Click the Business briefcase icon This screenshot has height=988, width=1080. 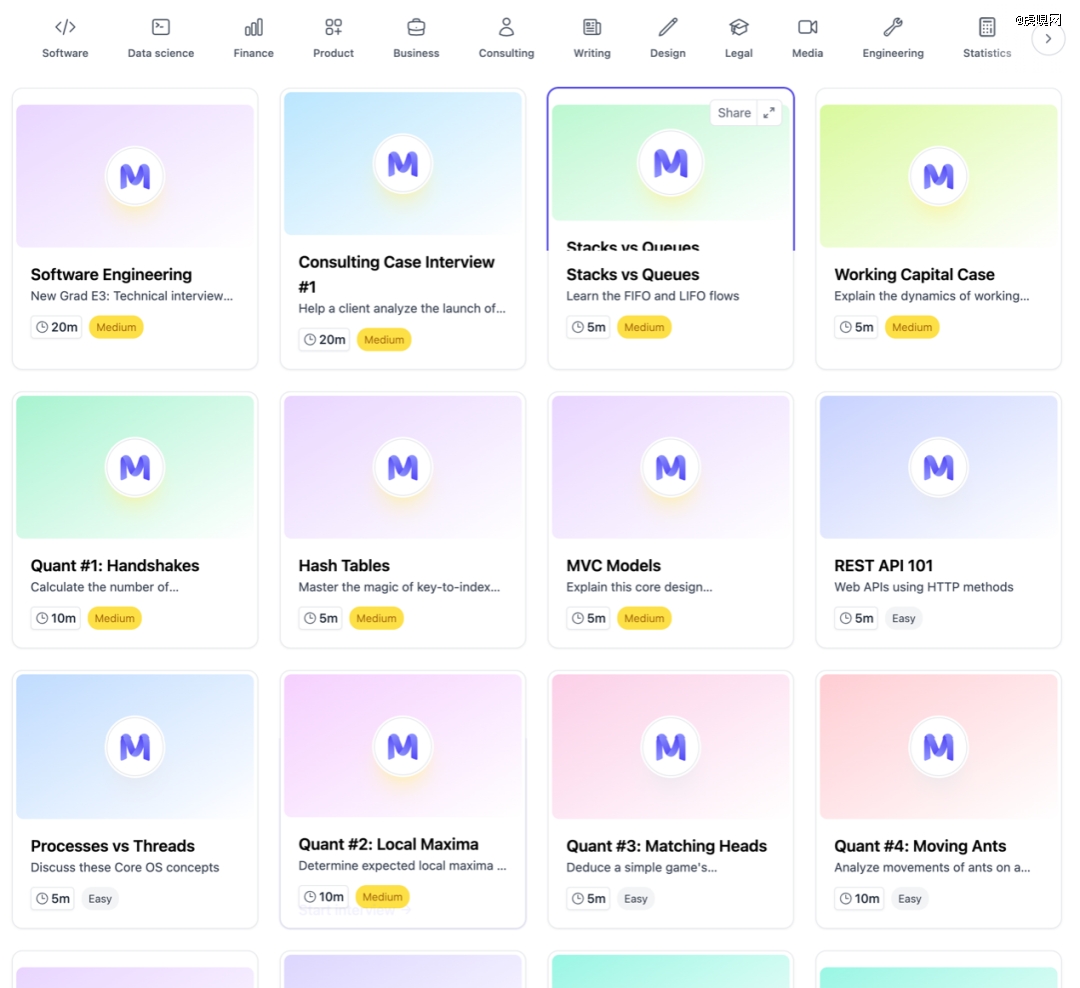[x=416, y=28]
